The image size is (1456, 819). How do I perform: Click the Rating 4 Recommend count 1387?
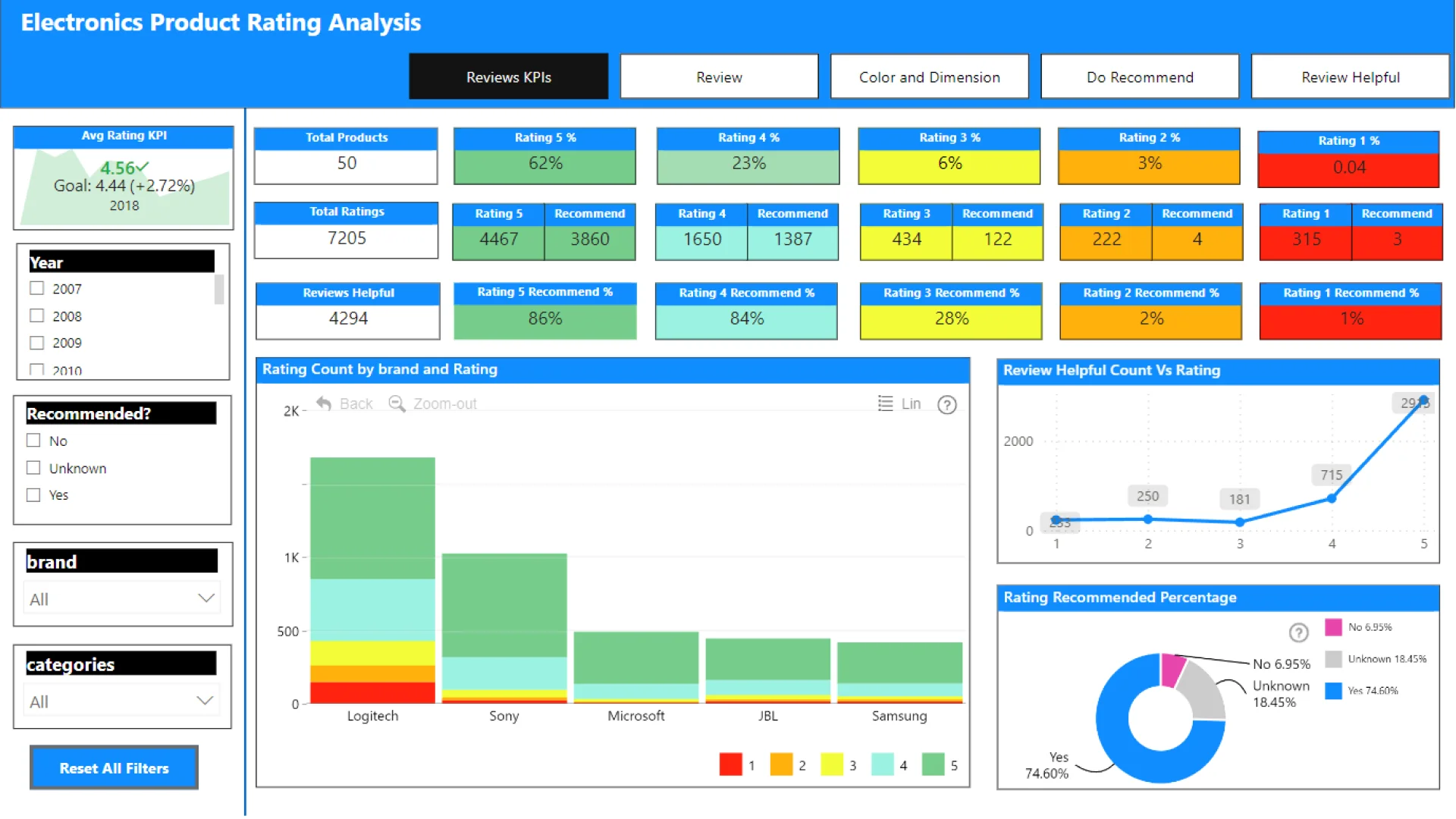pyautogui.click(x=792, y=239)
